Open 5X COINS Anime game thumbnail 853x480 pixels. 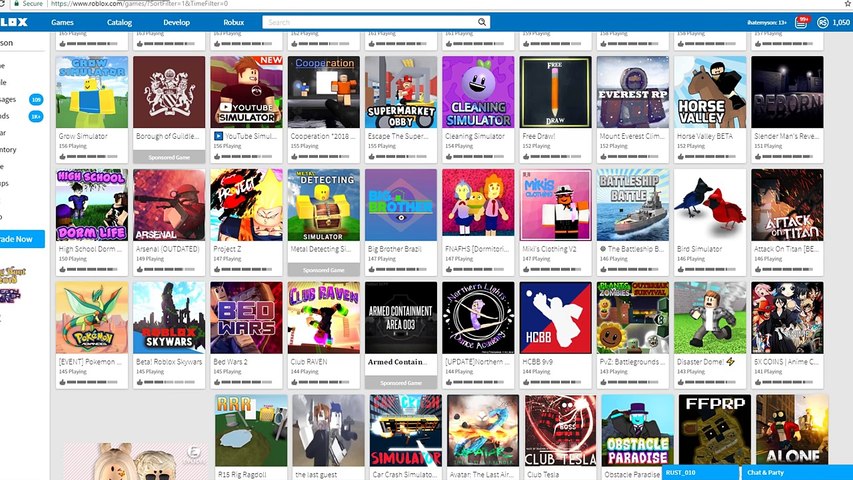[x=787, y=318]
